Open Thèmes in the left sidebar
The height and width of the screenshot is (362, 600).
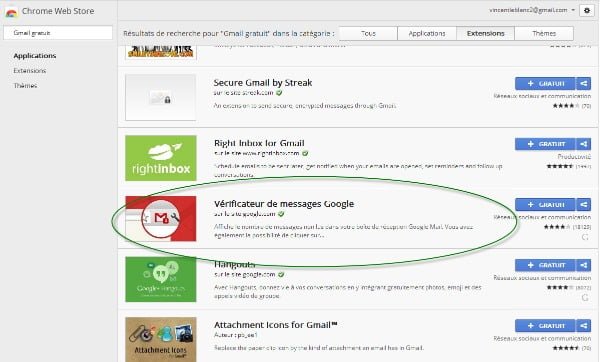(25, 85)
